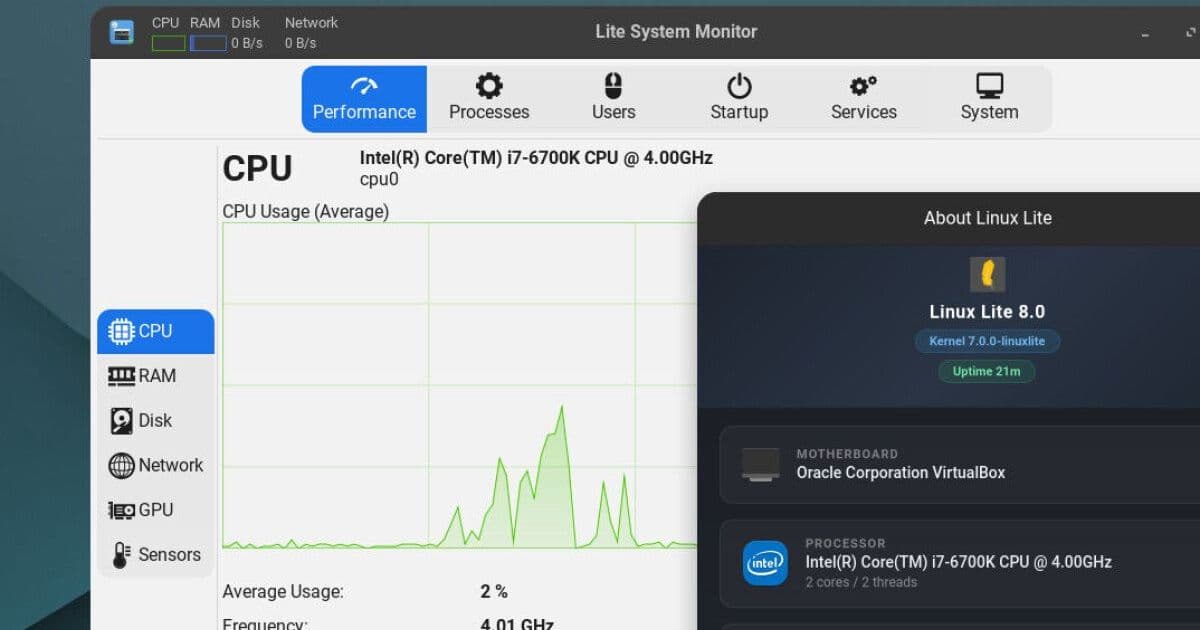Click the 2 cores / 2 threads text

click(861, 582)
